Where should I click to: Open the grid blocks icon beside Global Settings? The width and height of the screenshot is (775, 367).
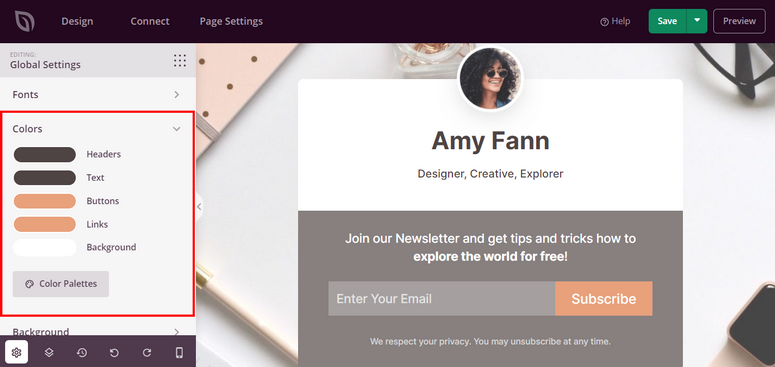tap(180, 61)
